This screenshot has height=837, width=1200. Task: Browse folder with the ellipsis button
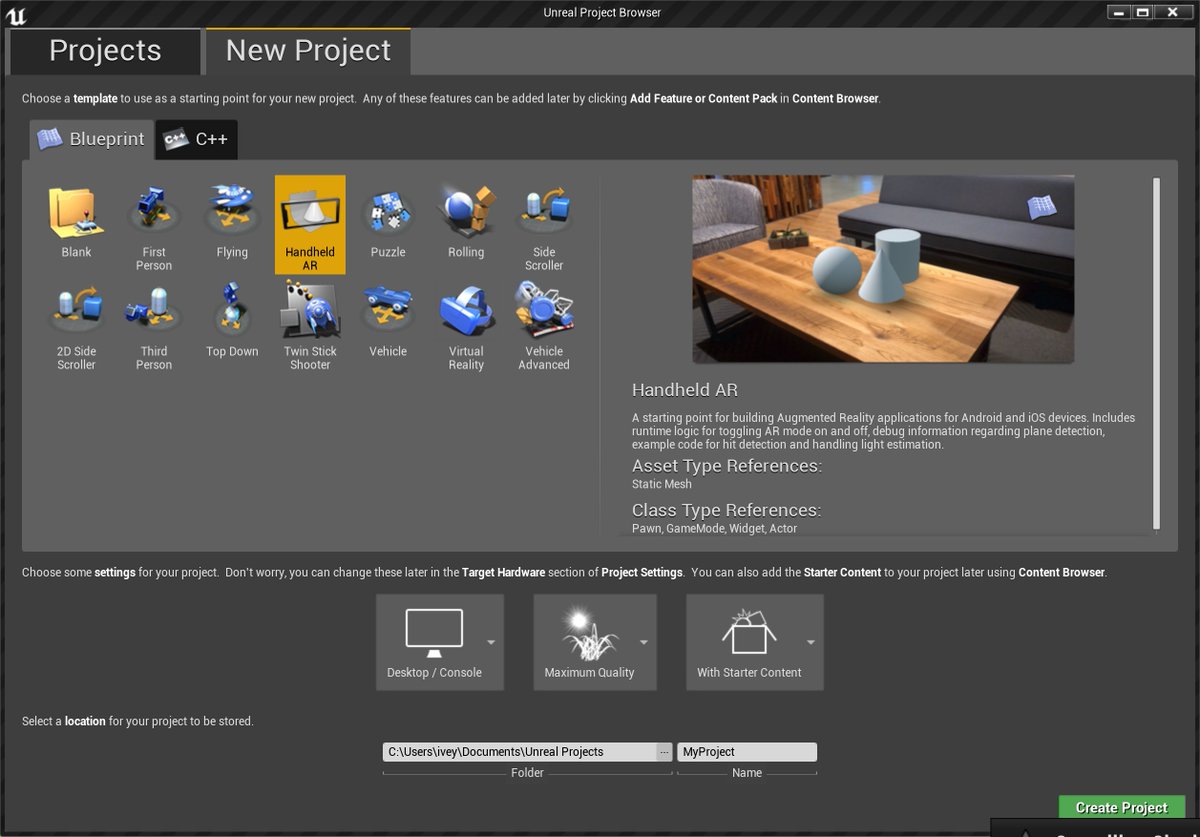tap(664, 752)
